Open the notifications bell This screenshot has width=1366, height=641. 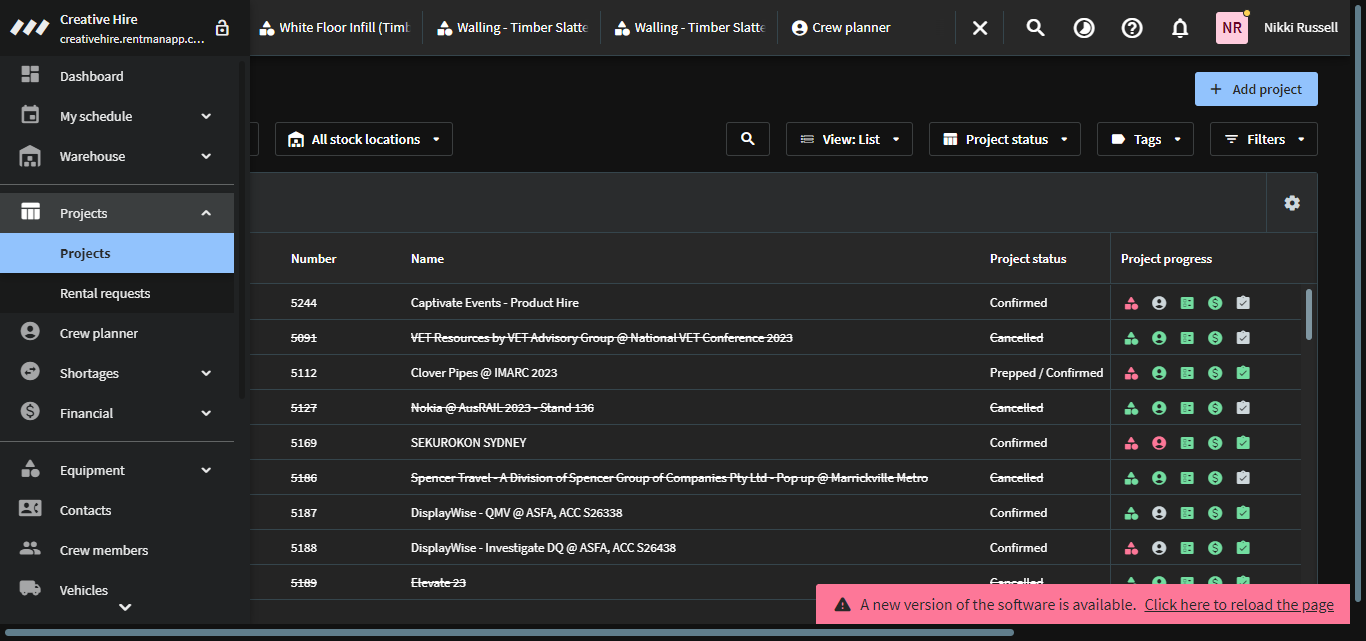pos(1180,28)
